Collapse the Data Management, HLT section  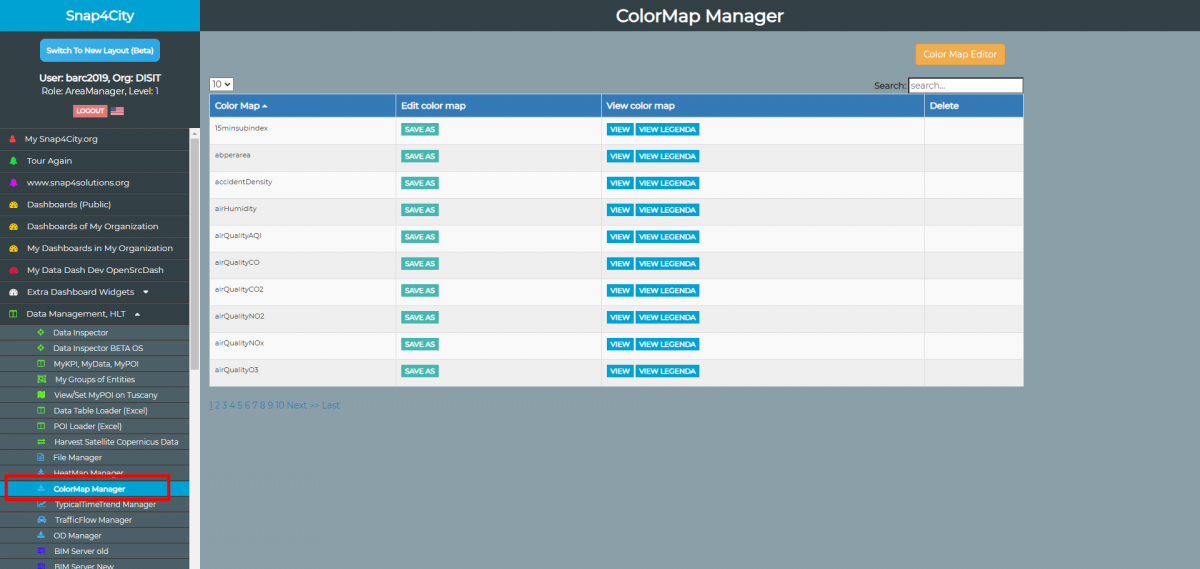tap(137, 314)
